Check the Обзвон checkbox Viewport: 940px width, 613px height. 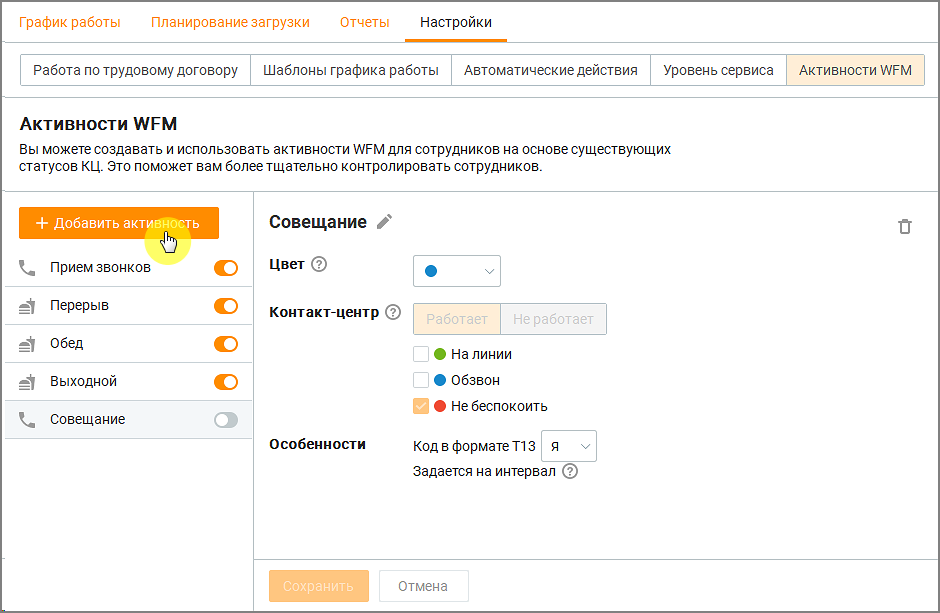[421, 380]
